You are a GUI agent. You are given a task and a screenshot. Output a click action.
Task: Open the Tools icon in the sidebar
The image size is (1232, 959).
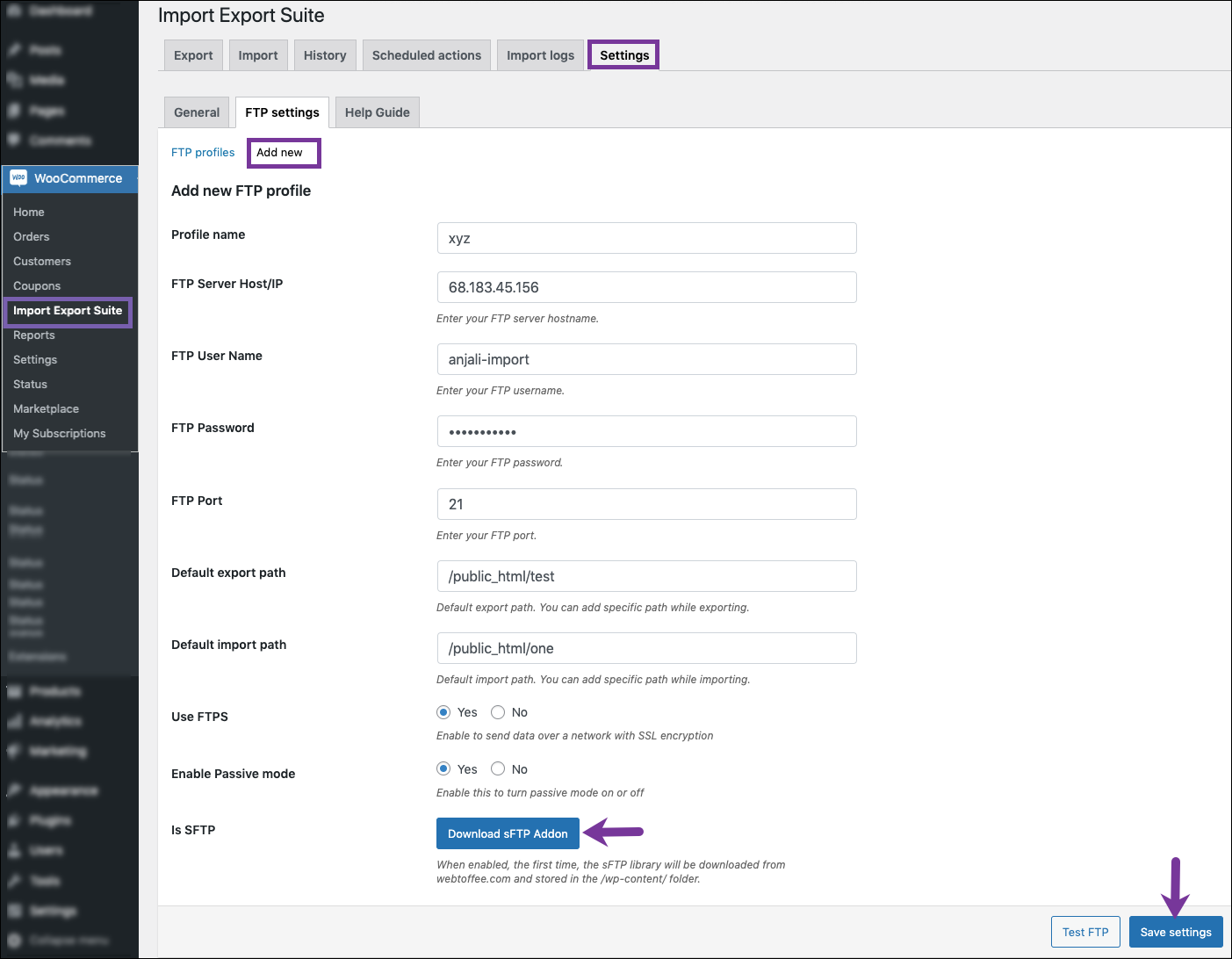14,881
